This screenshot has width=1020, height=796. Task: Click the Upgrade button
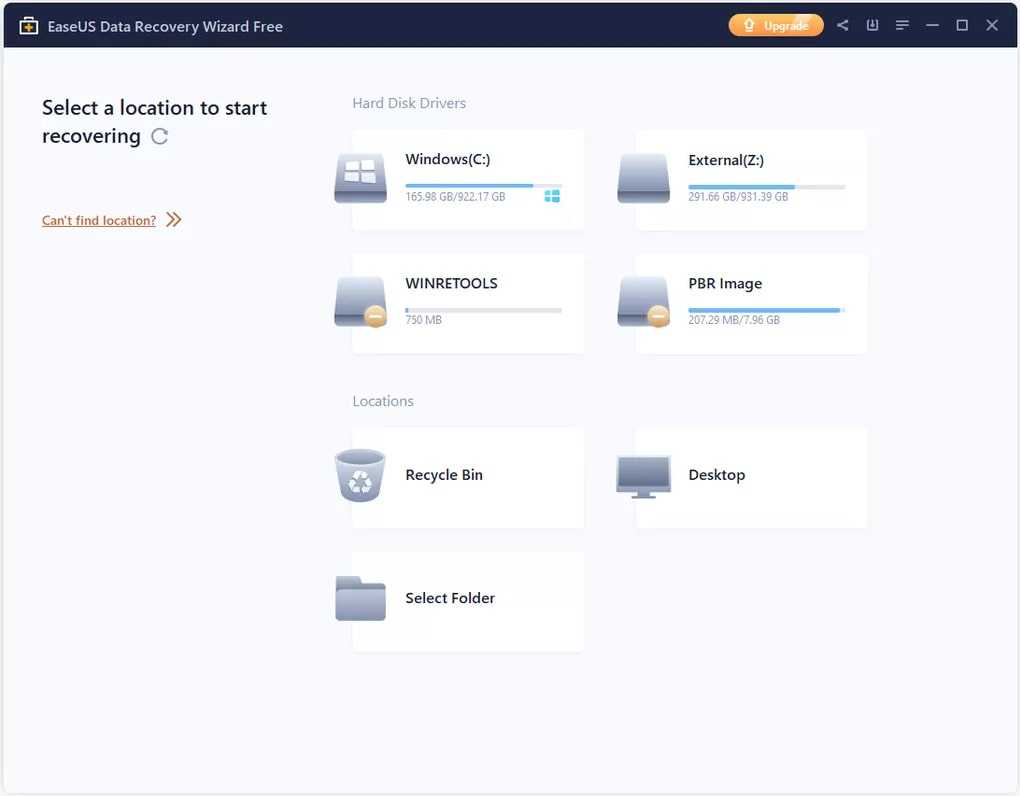pos(776,26)
